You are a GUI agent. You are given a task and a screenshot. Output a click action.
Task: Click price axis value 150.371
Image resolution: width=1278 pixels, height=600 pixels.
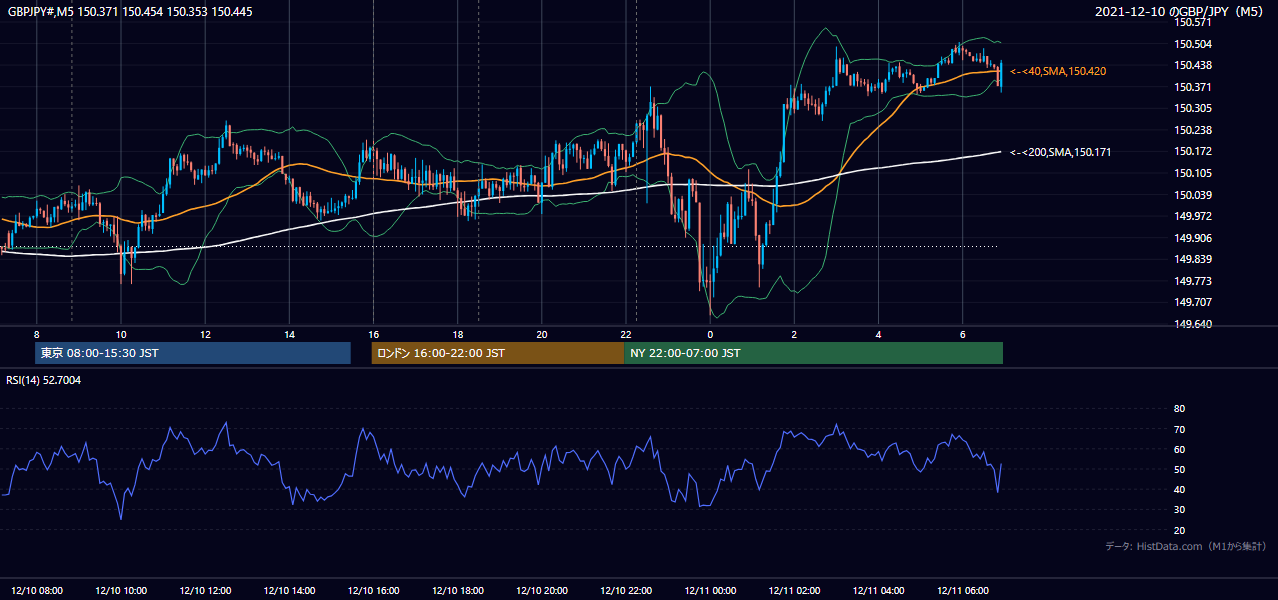[1192, 87]
